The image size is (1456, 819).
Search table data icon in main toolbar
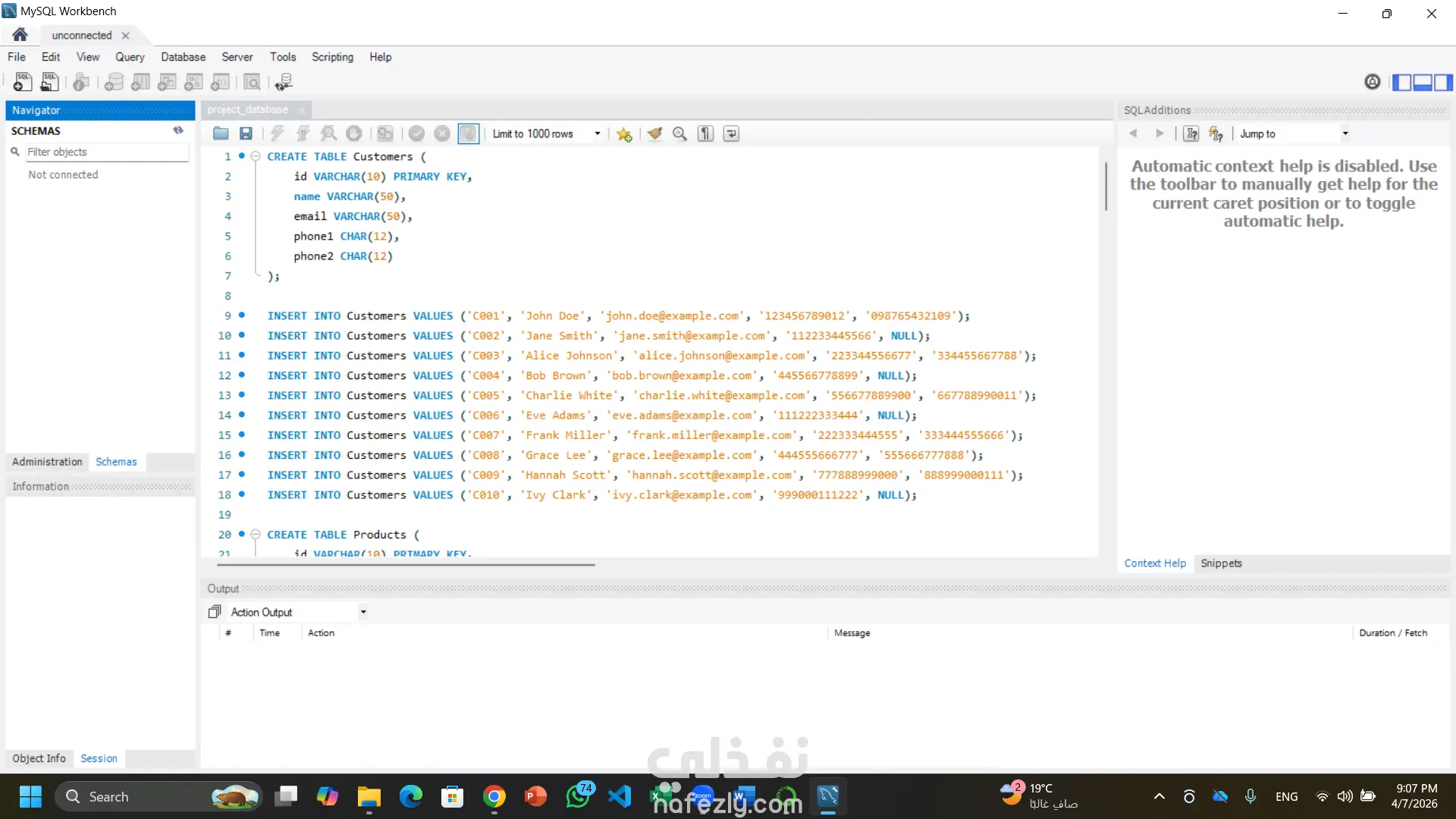252,82
